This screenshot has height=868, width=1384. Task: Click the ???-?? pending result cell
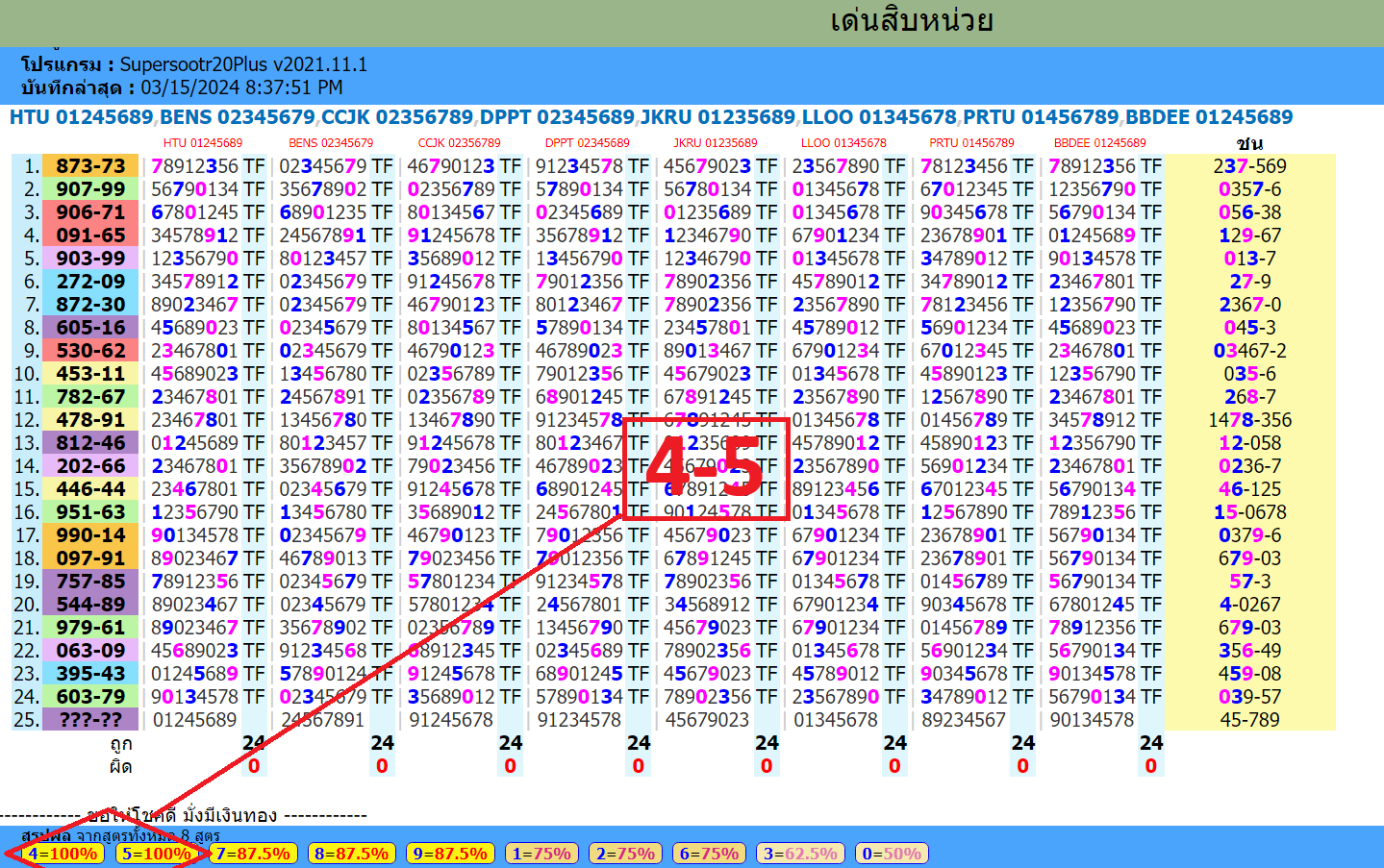click(x=91, y=720)
